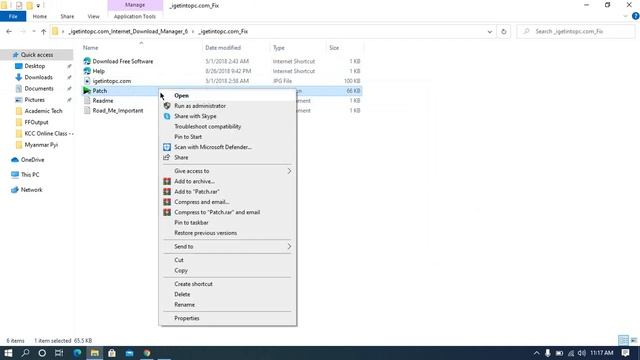
Task: Open Task View icon in taskbar
Action: tap(59, 353)
